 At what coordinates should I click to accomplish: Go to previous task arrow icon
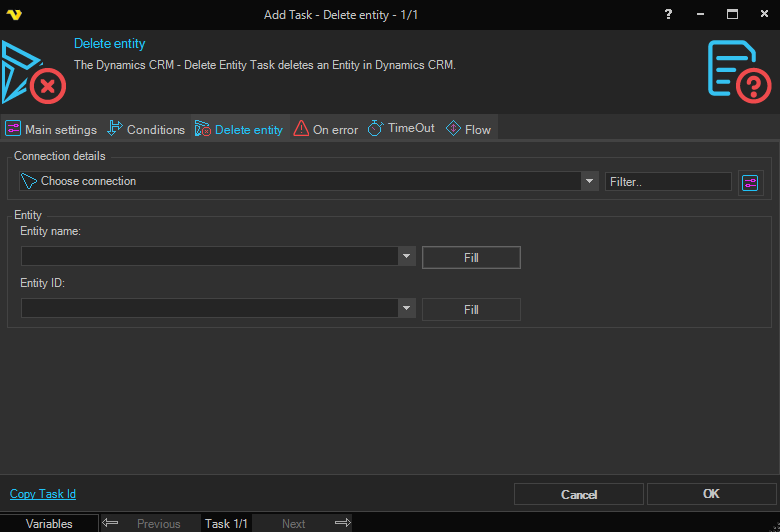click(111, 523)
